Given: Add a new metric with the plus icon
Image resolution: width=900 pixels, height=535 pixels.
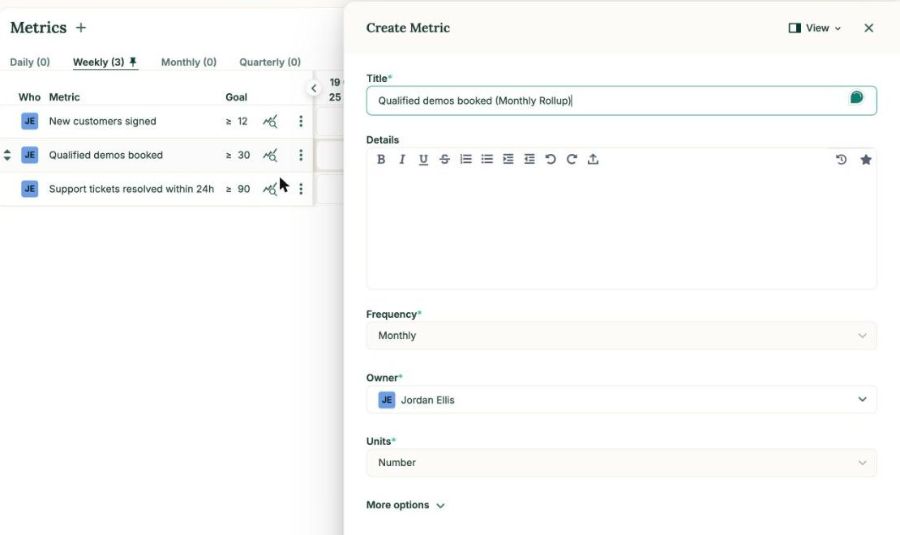Looking at the screenshot, I should tap(81, 28).
